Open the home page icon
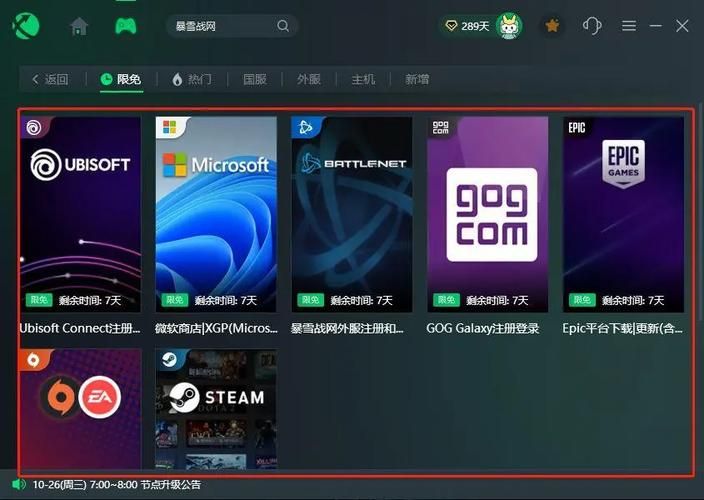Image resolution: width=704 pixels, height=500 pixels. [x=79, y=26]
